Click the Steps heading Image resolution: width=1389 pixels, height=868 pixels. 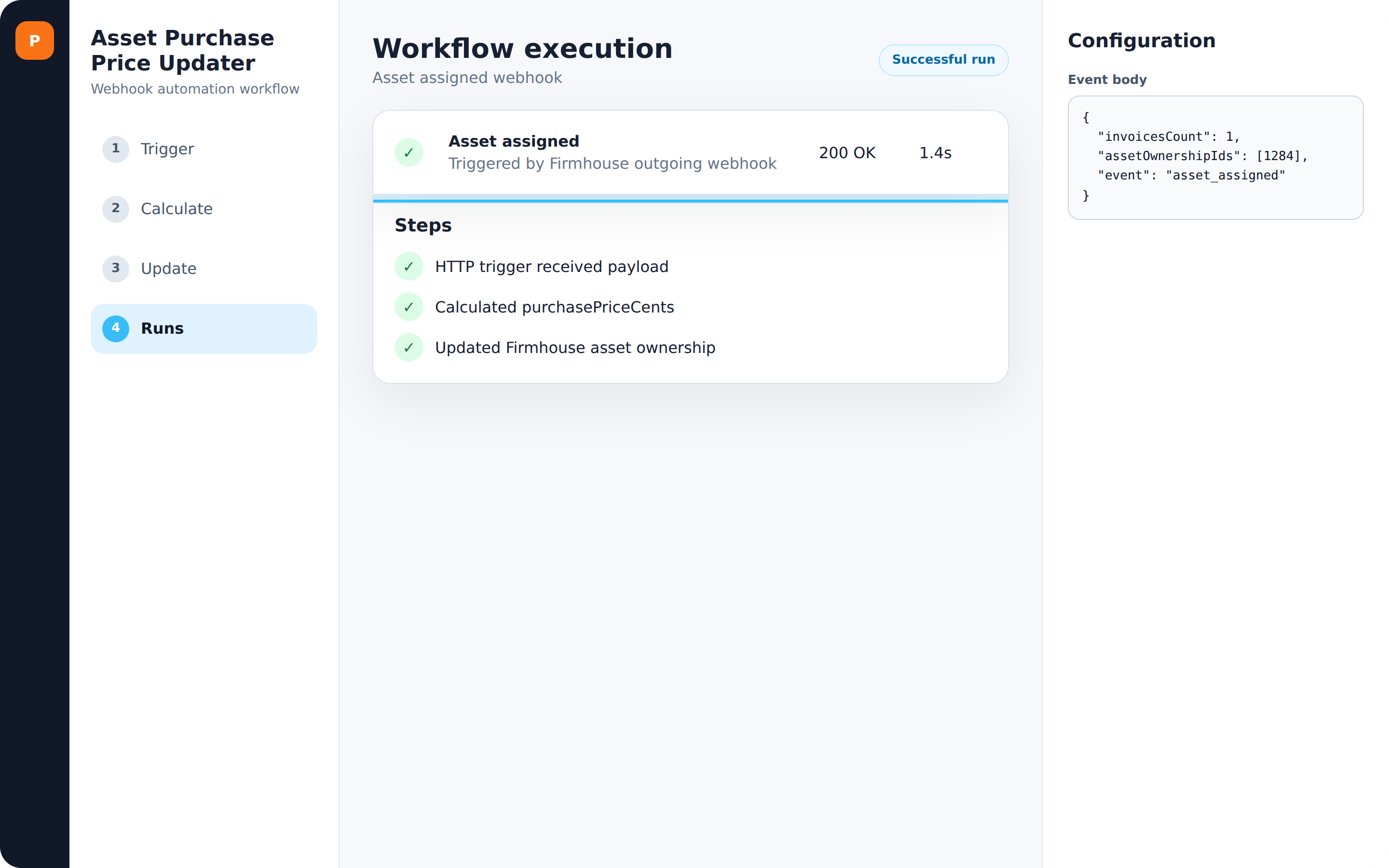click(423, 225)
